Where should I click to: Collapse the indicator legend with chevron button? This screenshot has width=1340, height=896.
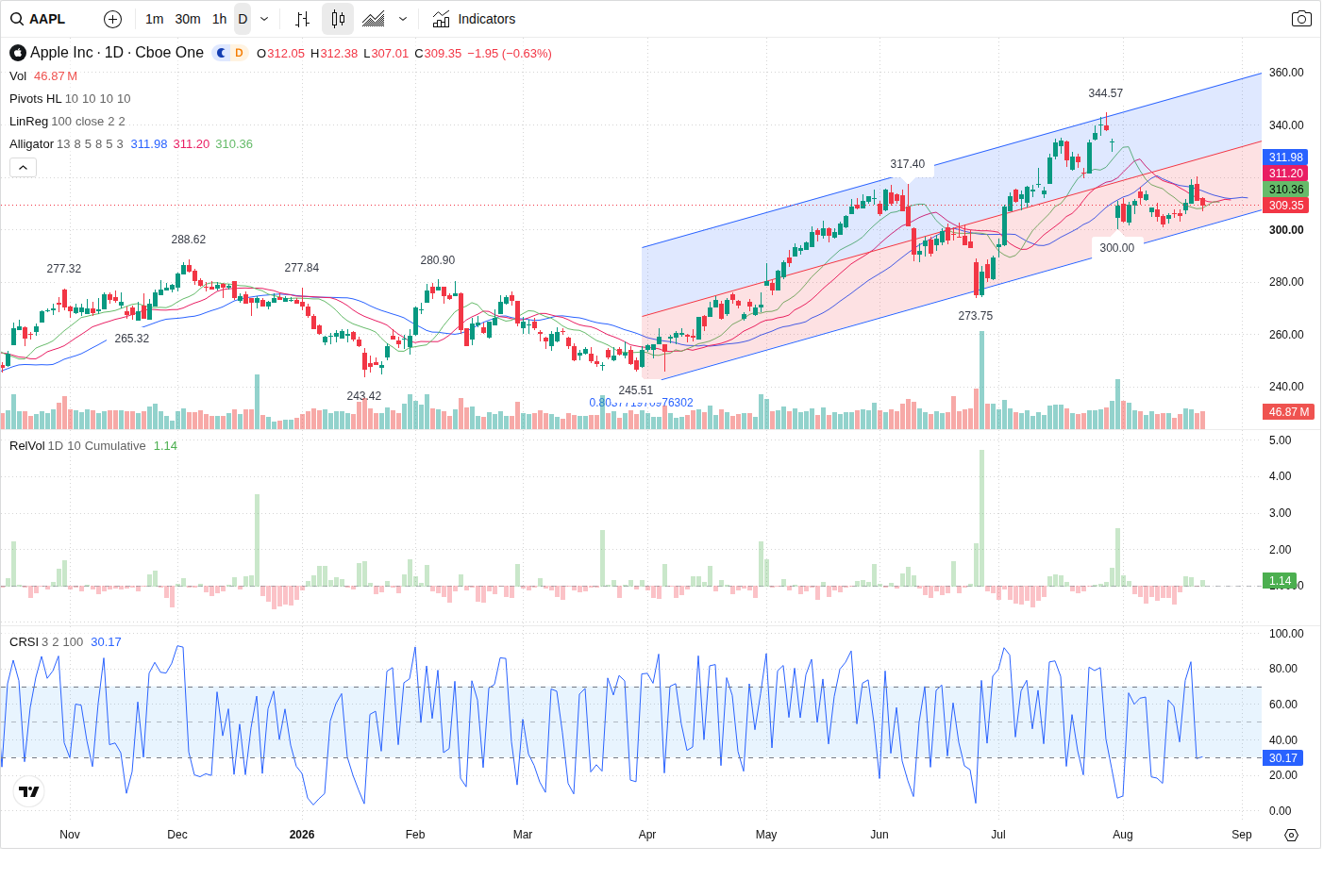point(24,167)
